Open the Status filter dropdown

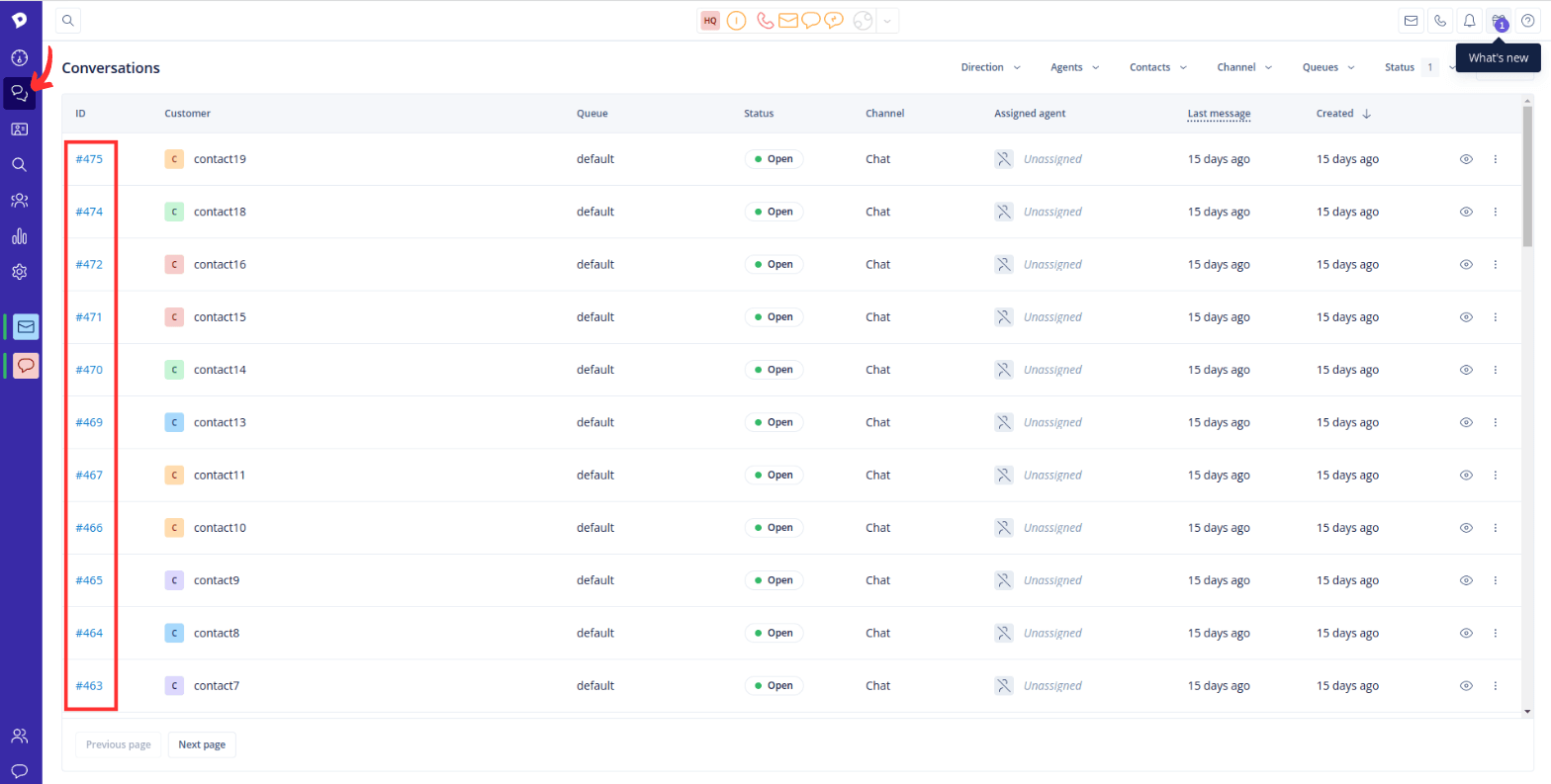(x=1420, y=67)
